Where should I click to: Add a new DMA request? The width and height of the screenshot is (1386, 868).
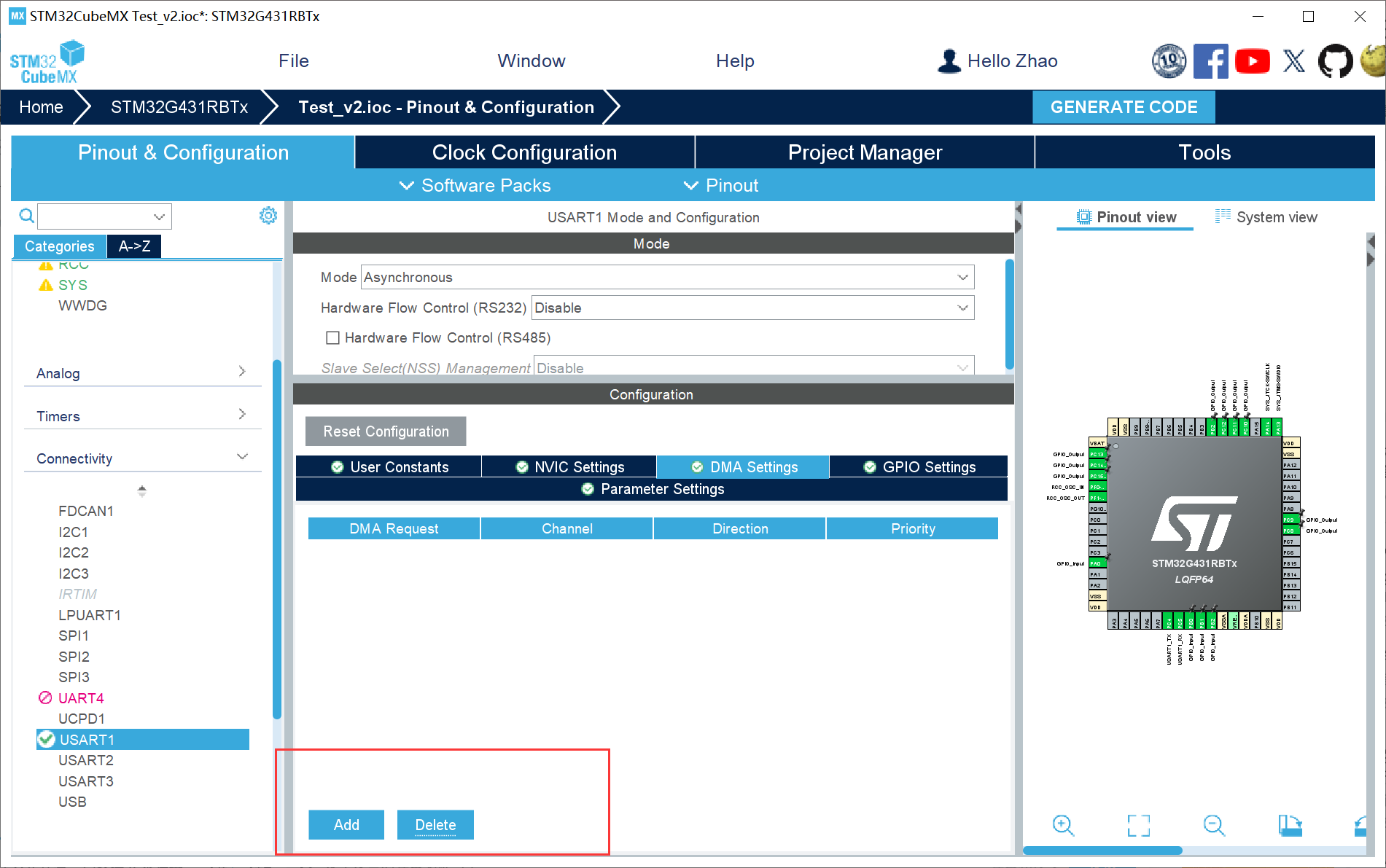[x=346, y=825]
